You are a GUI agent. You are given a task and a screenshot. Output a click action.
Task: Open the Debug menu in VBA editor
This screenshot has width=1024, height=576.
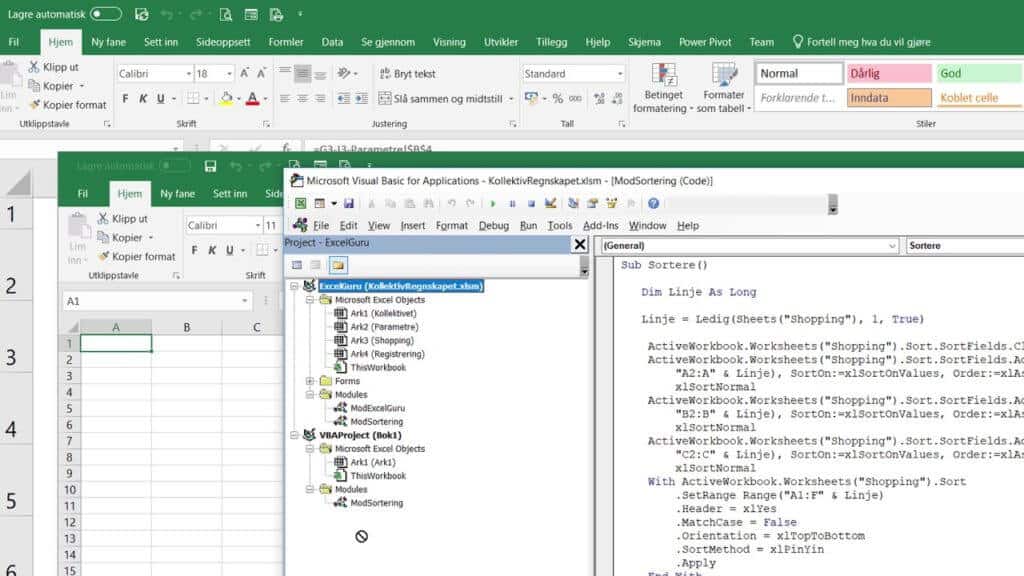494,225
